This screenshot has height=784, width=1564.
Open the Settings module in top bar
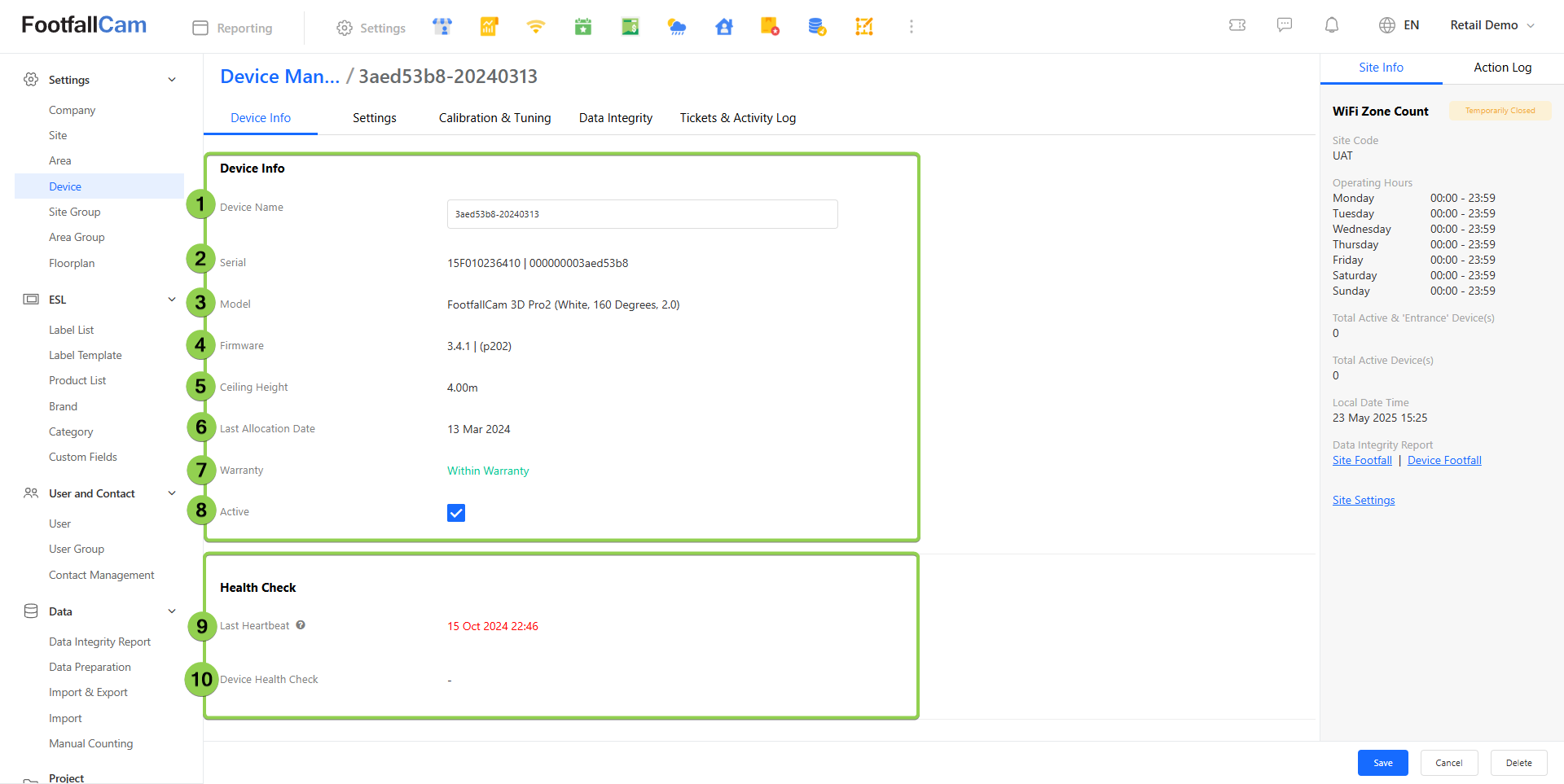(x=371, y=28)
